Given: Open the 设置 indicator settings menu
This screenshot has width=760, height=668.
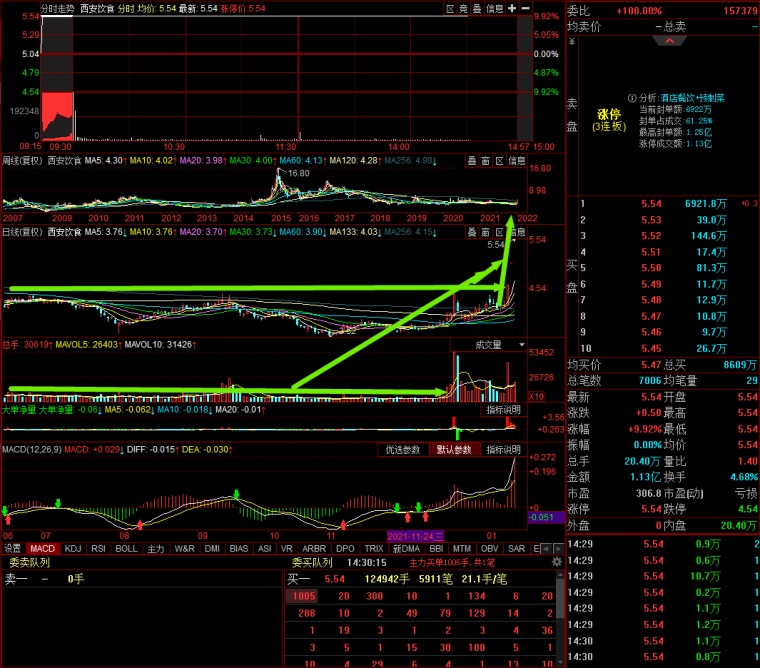Looking at the screenshot, I should (x=12, y=548).
